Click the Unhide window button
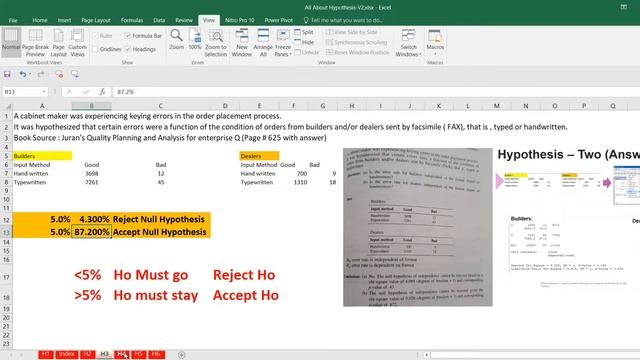 click(307, 52)
